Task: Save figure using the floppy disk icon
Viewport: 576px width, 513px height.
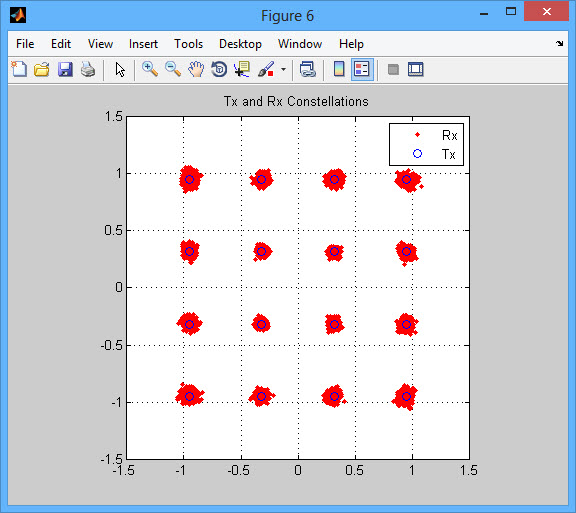Action: 65,69
